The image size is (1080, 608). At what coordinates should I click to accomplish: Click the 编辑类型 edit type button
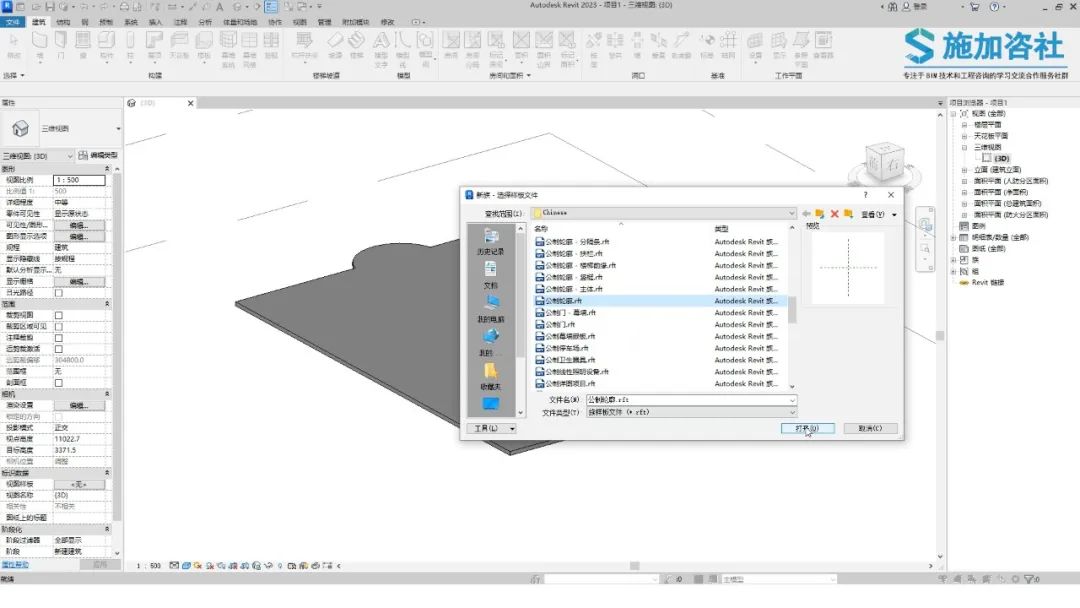(x=98, y=156)
